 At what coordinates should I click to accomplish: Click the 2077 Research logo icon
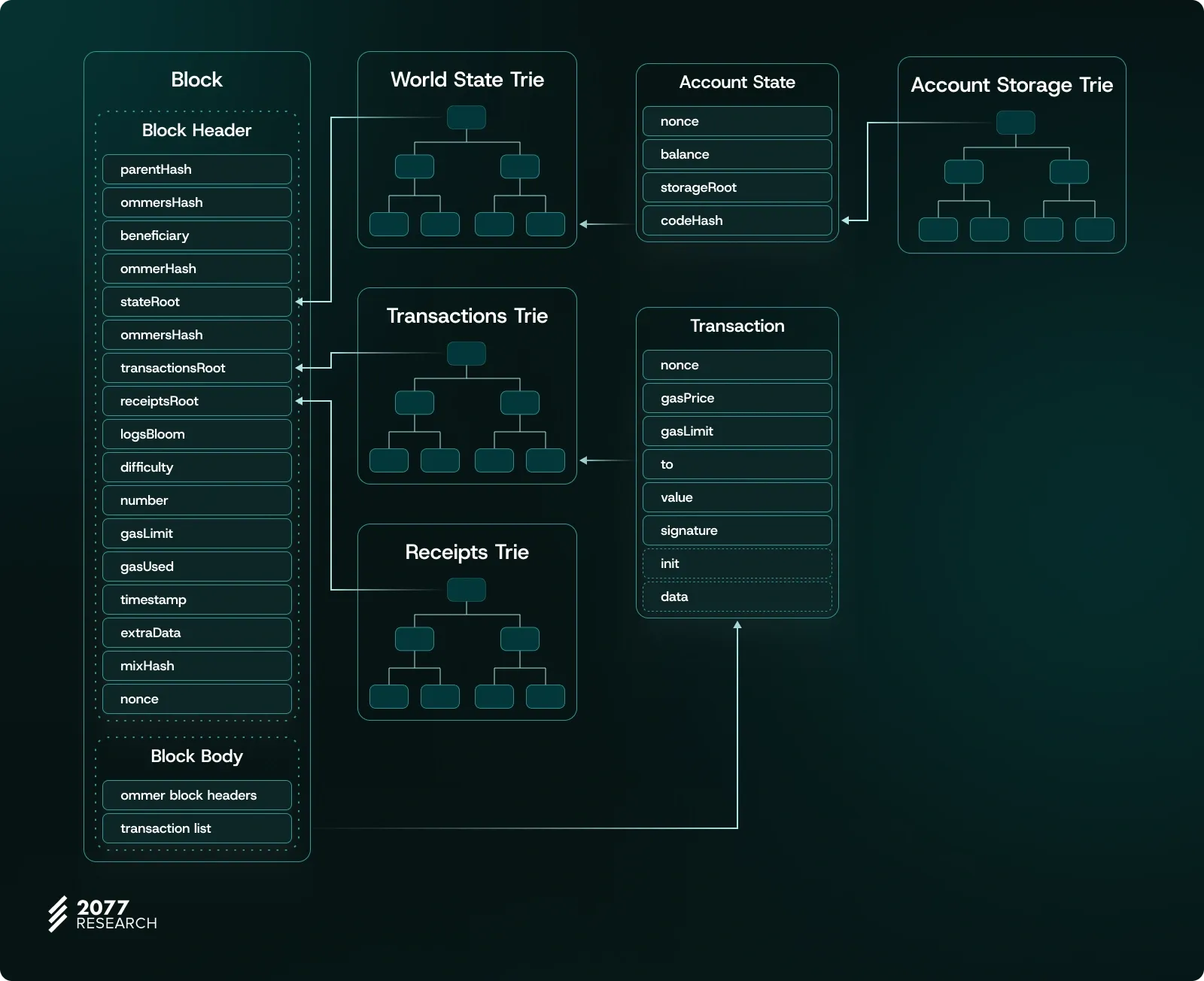[x=58, y=914]
